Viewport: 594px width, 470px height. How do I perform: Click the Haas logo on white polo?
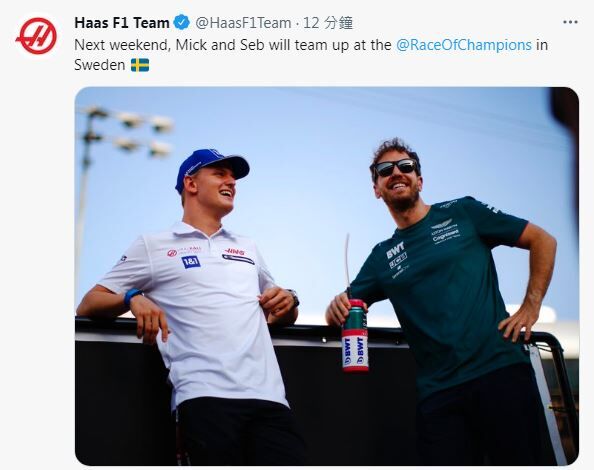[x=172, y=253]
